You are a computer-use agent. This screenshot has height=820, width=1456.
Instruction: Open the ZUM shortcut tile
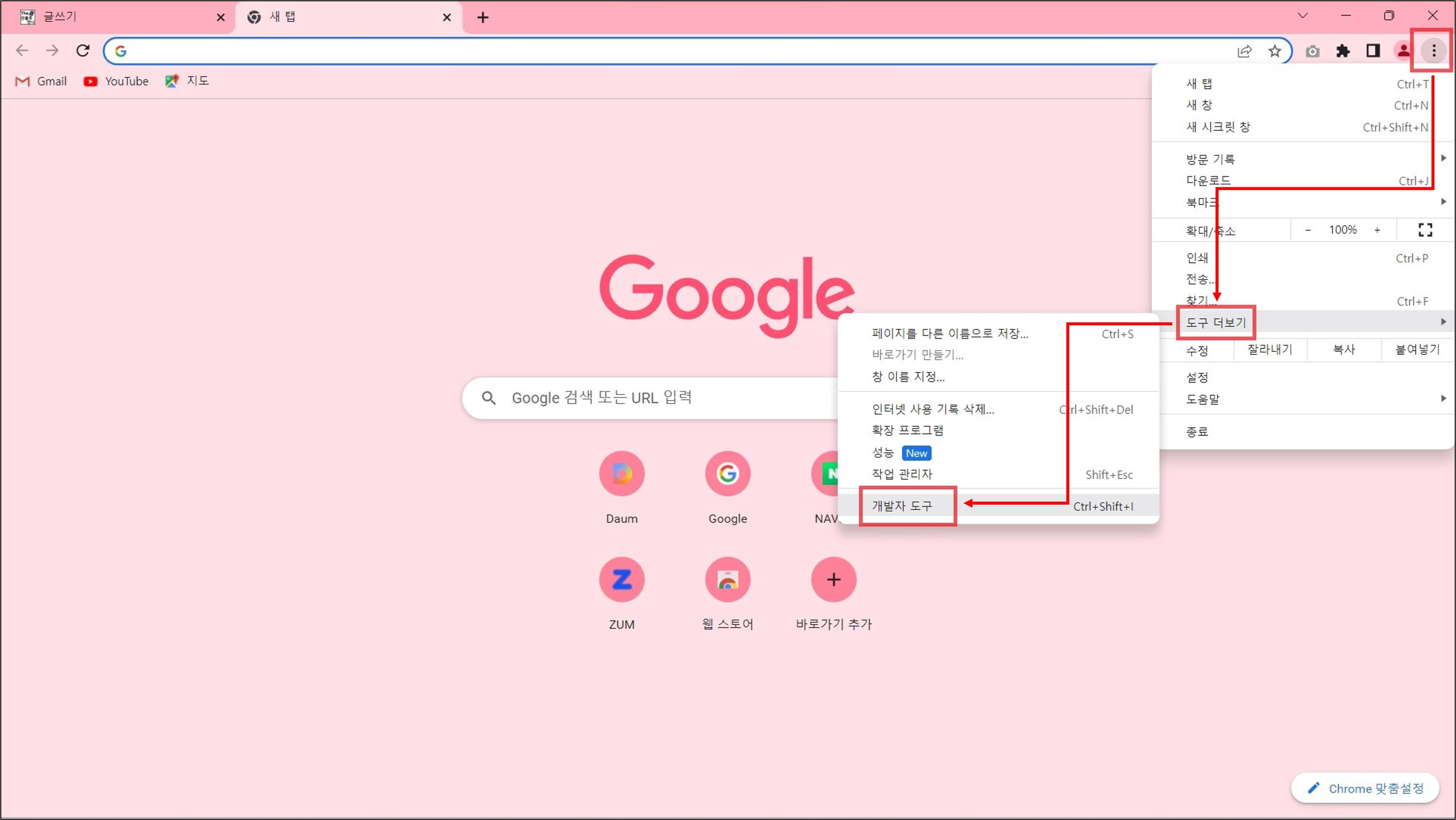click(x=622, y=580)
